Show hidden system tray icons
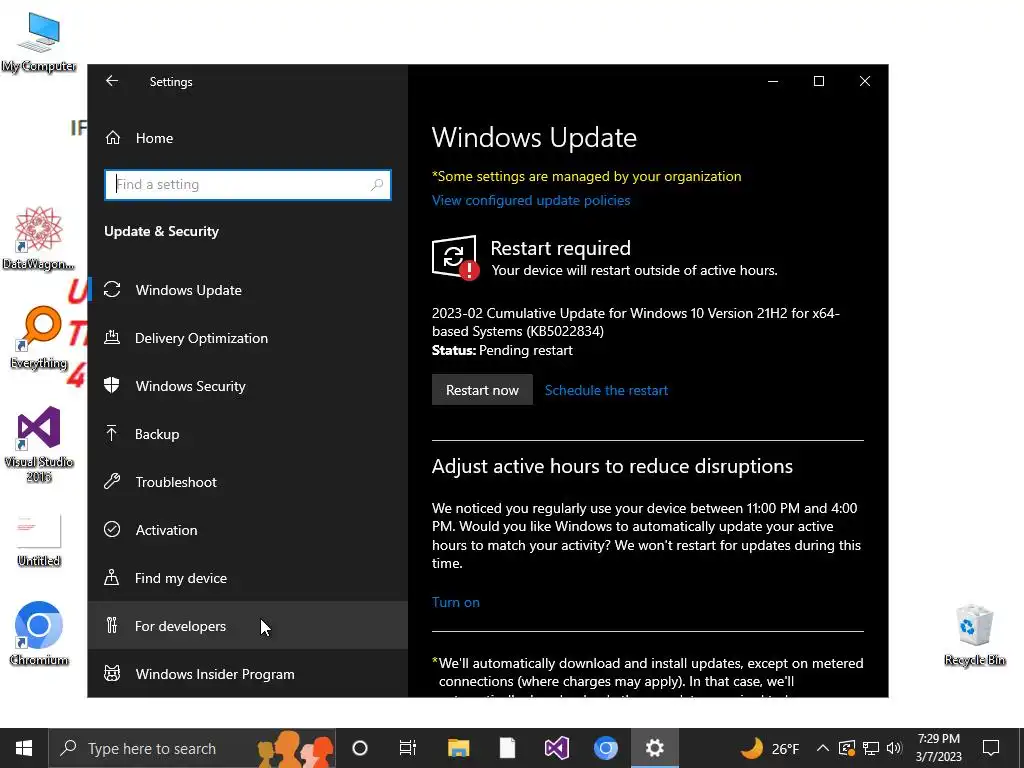 823,748
